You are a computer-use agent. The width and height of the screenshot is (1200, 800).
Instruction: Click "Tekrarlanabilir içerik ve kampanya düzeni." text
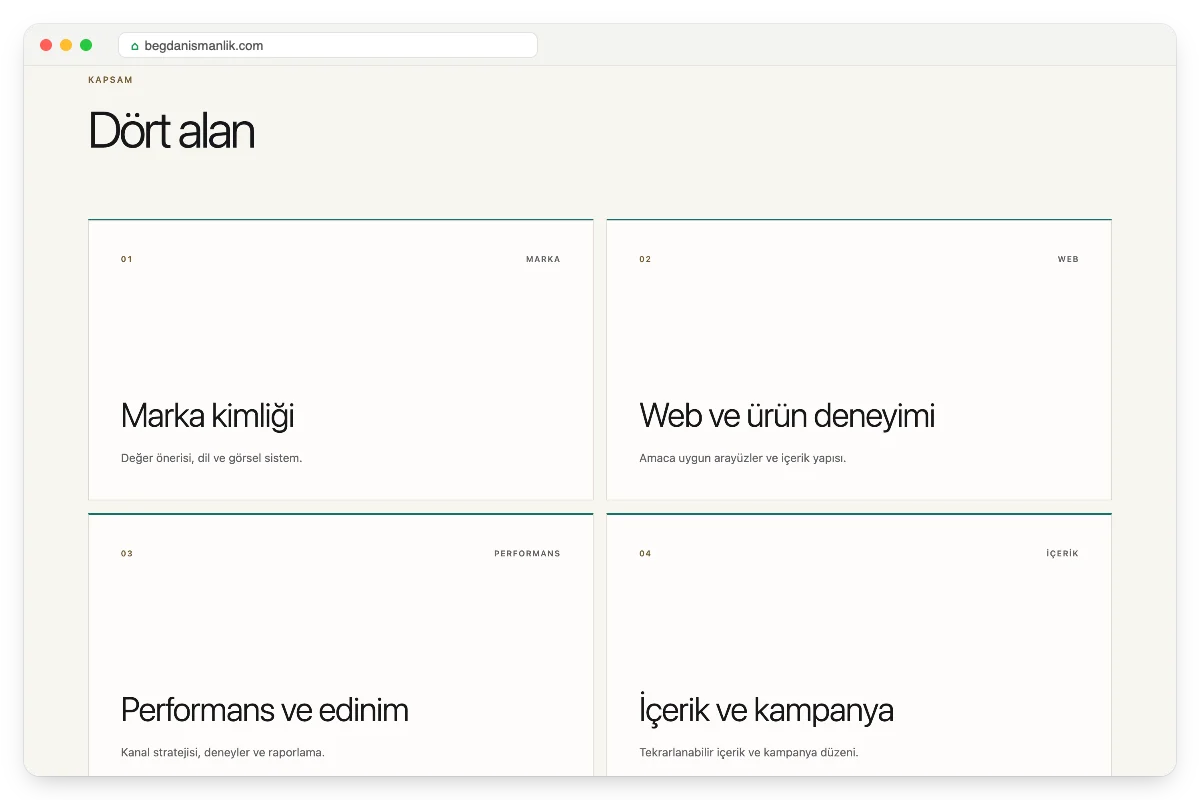pyautogui.click(x=749, y=752)
